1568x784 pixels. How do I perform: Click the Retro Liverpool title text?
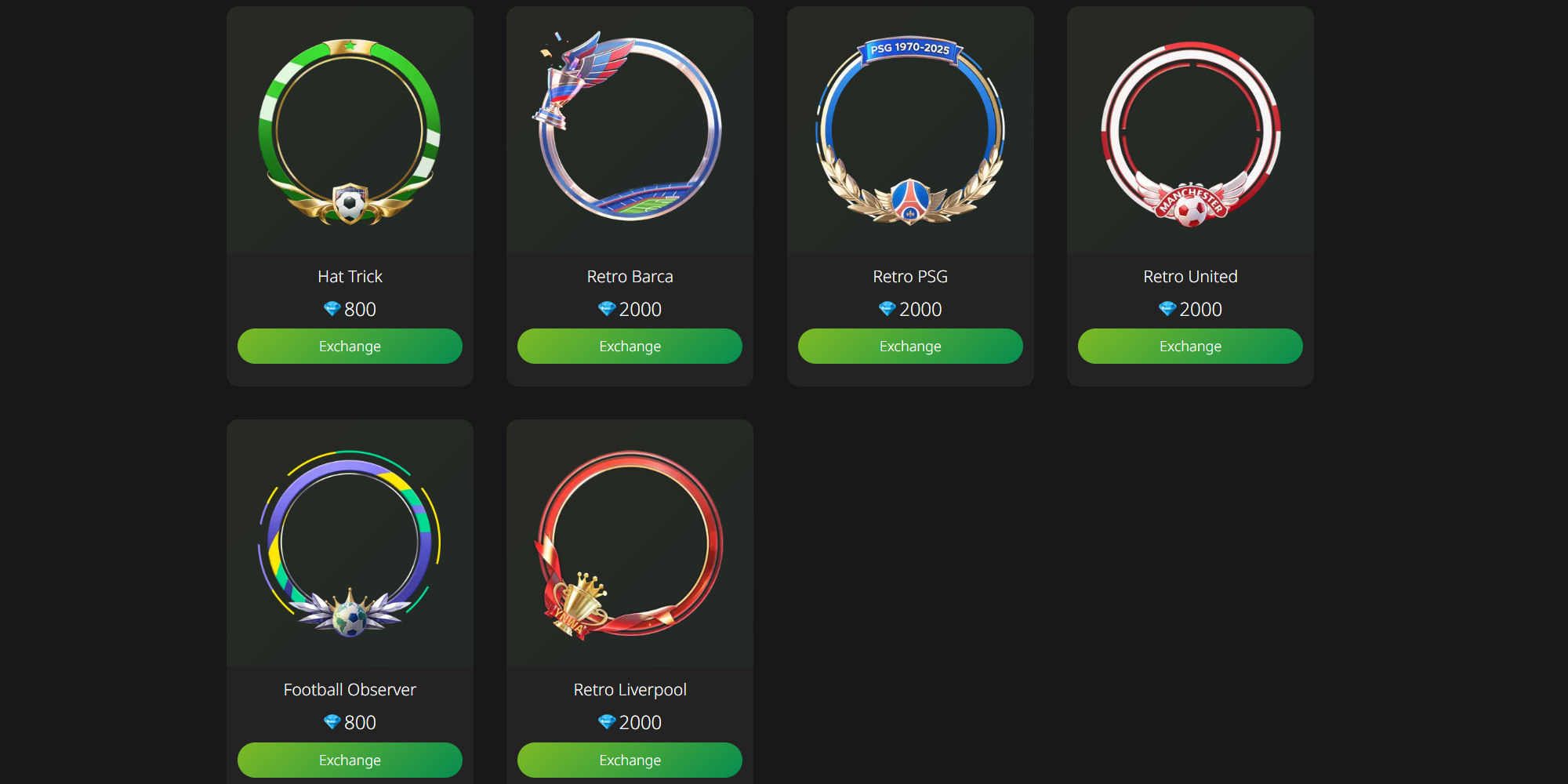pyautogui.click(x=630, y=690)
